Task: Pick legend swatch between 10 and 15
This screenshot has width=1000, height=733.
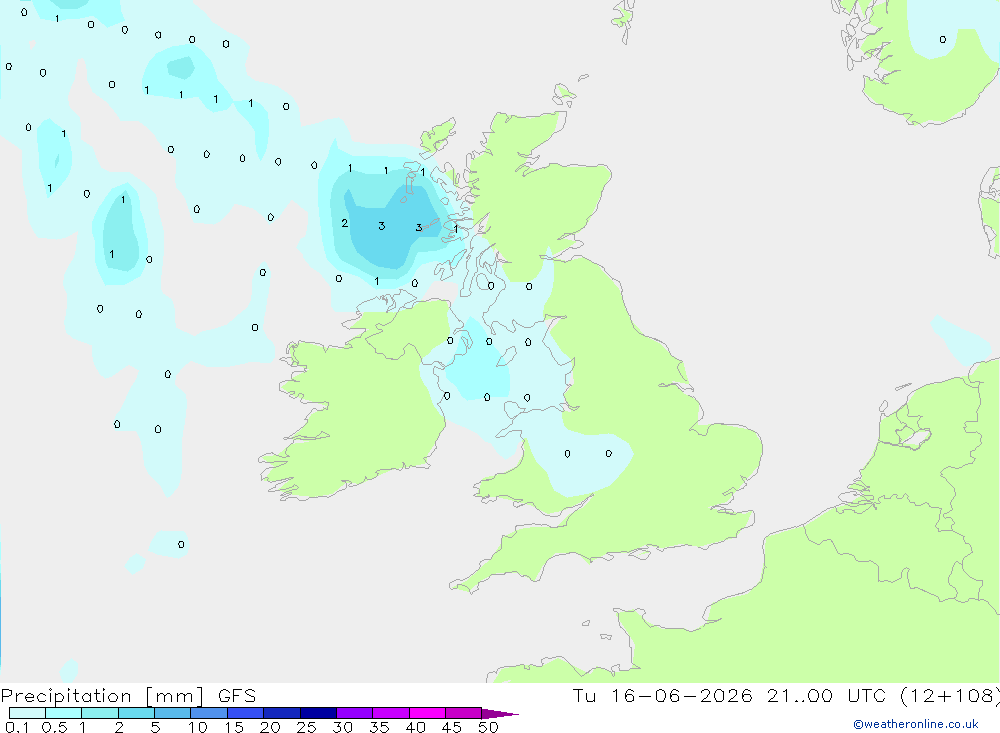Action: click(209, 713)
